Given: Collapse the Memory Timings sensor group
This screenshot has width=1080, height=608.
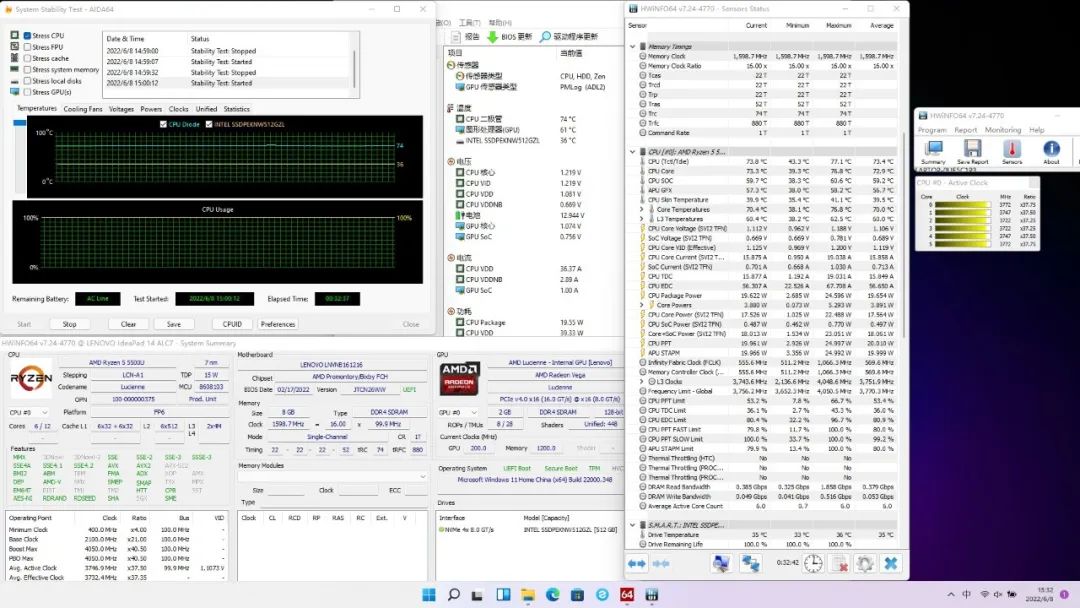Looking at the screenshot, I should pos(633,46).
